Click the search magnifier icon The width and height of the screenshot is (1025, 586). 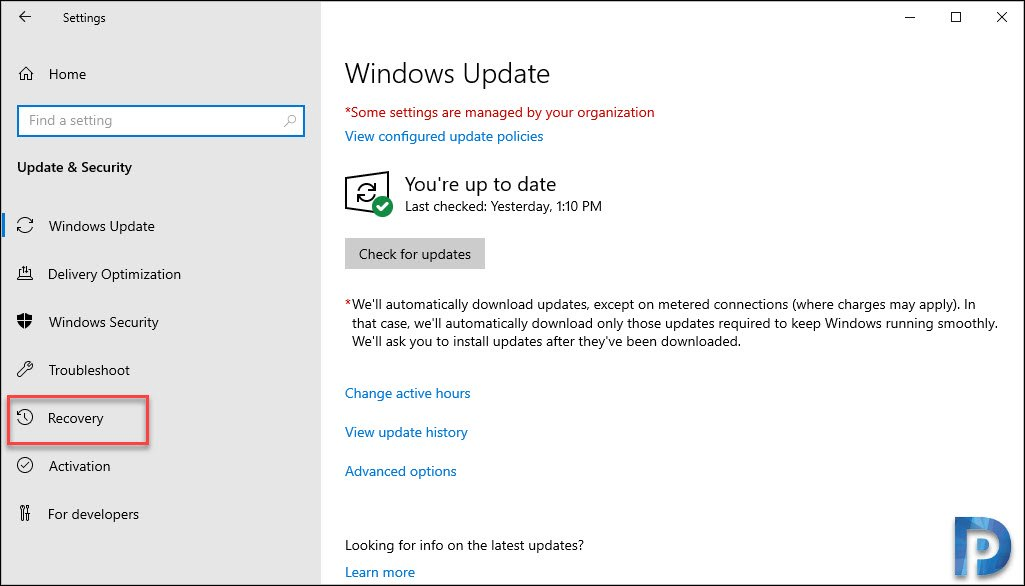[x=290, y=120]
